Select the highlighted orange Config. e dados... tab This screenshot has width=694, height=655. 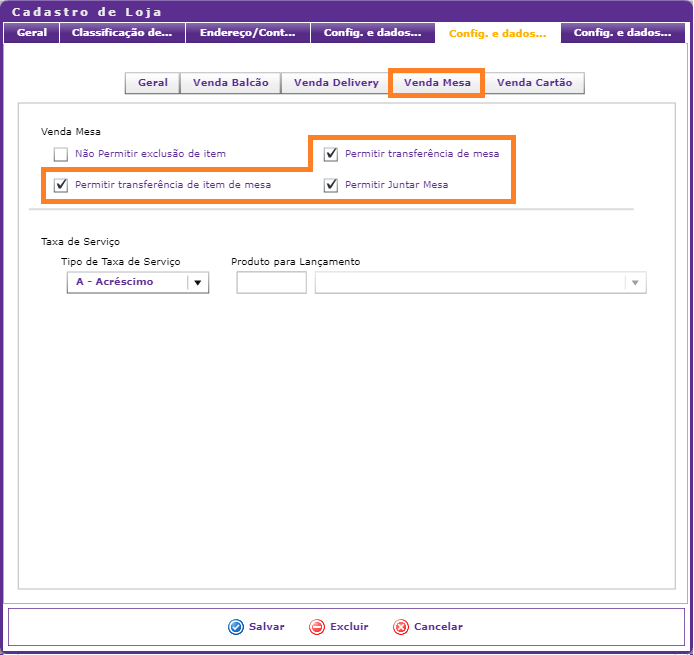tap(497, 34)
